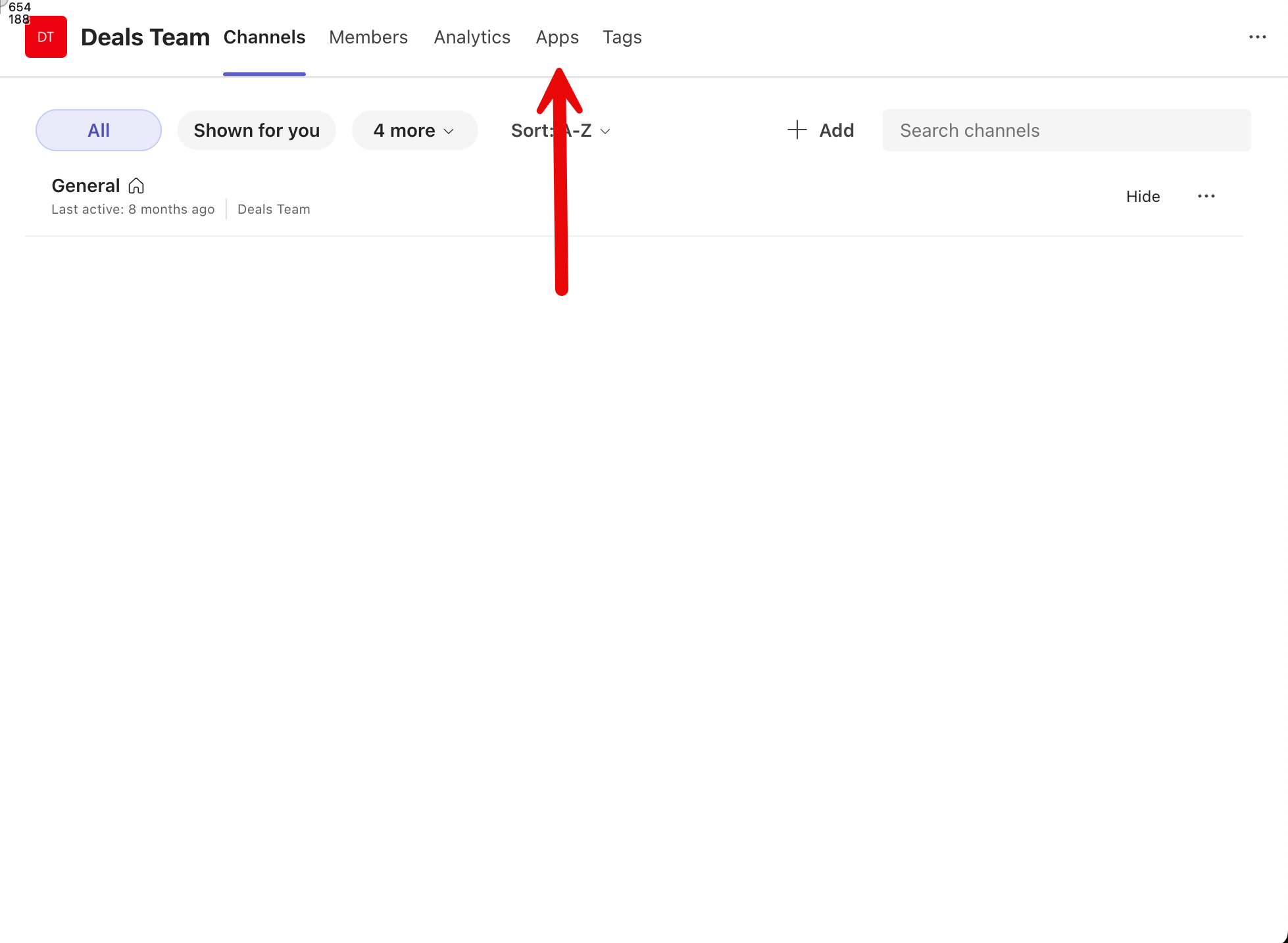Open the General channel name
The height and width of the screenshot is (943, 1288).
click(86, 186)
